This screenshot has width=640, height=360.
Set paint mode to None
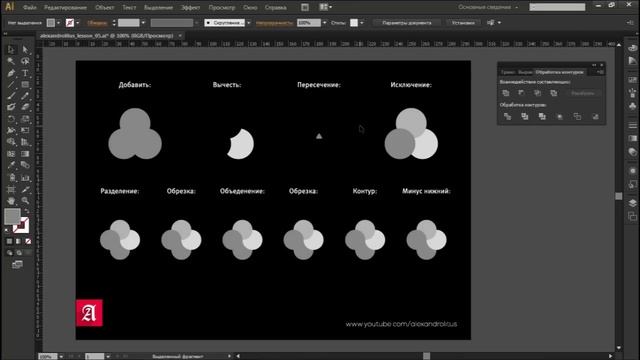[x=28, y=241]
